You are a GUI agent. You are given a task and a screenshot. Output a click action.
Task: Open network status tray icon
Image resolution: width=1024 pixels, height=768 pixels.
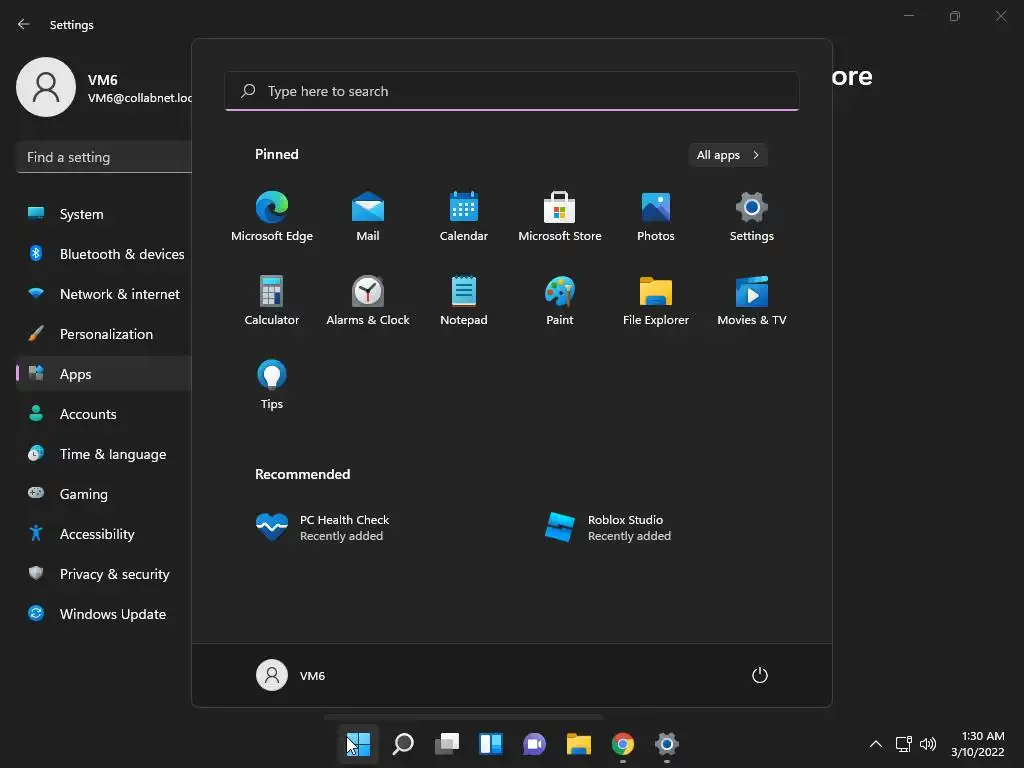click(903, 744)
